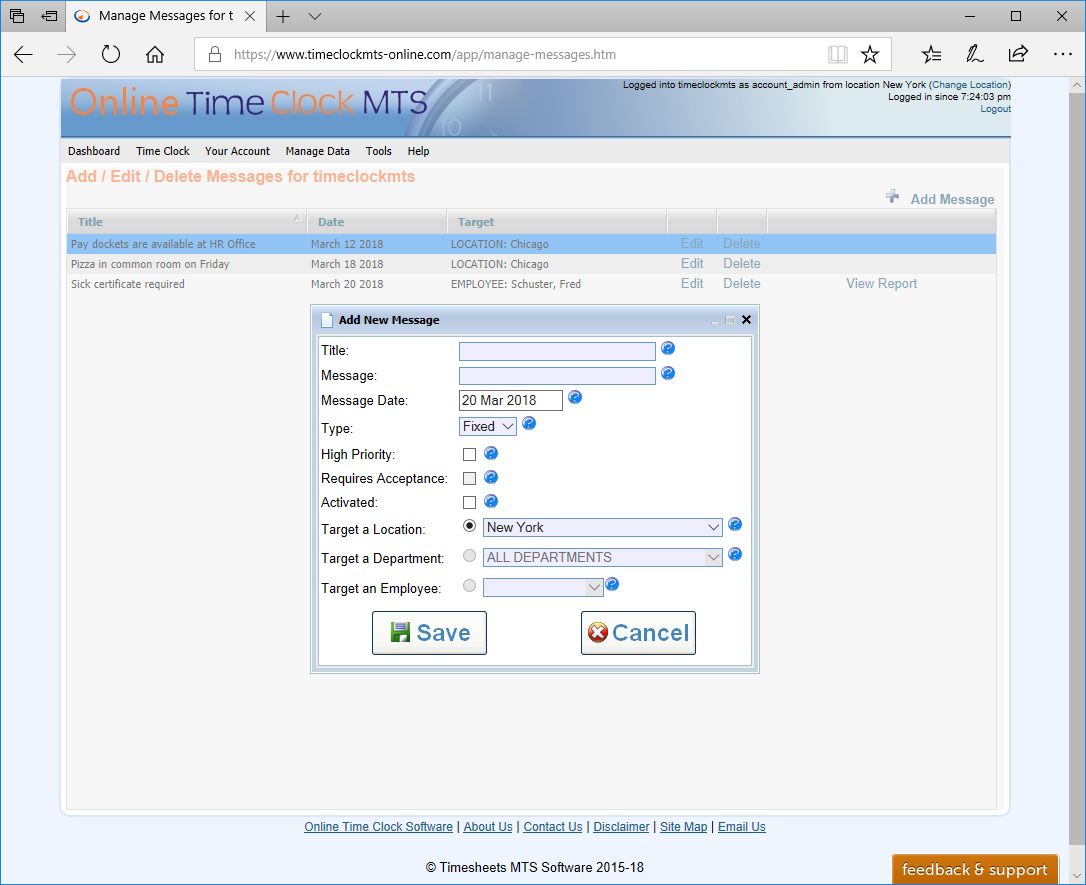
Task: Click help icon beside Type dropdown
Action: tap(528, 423)
